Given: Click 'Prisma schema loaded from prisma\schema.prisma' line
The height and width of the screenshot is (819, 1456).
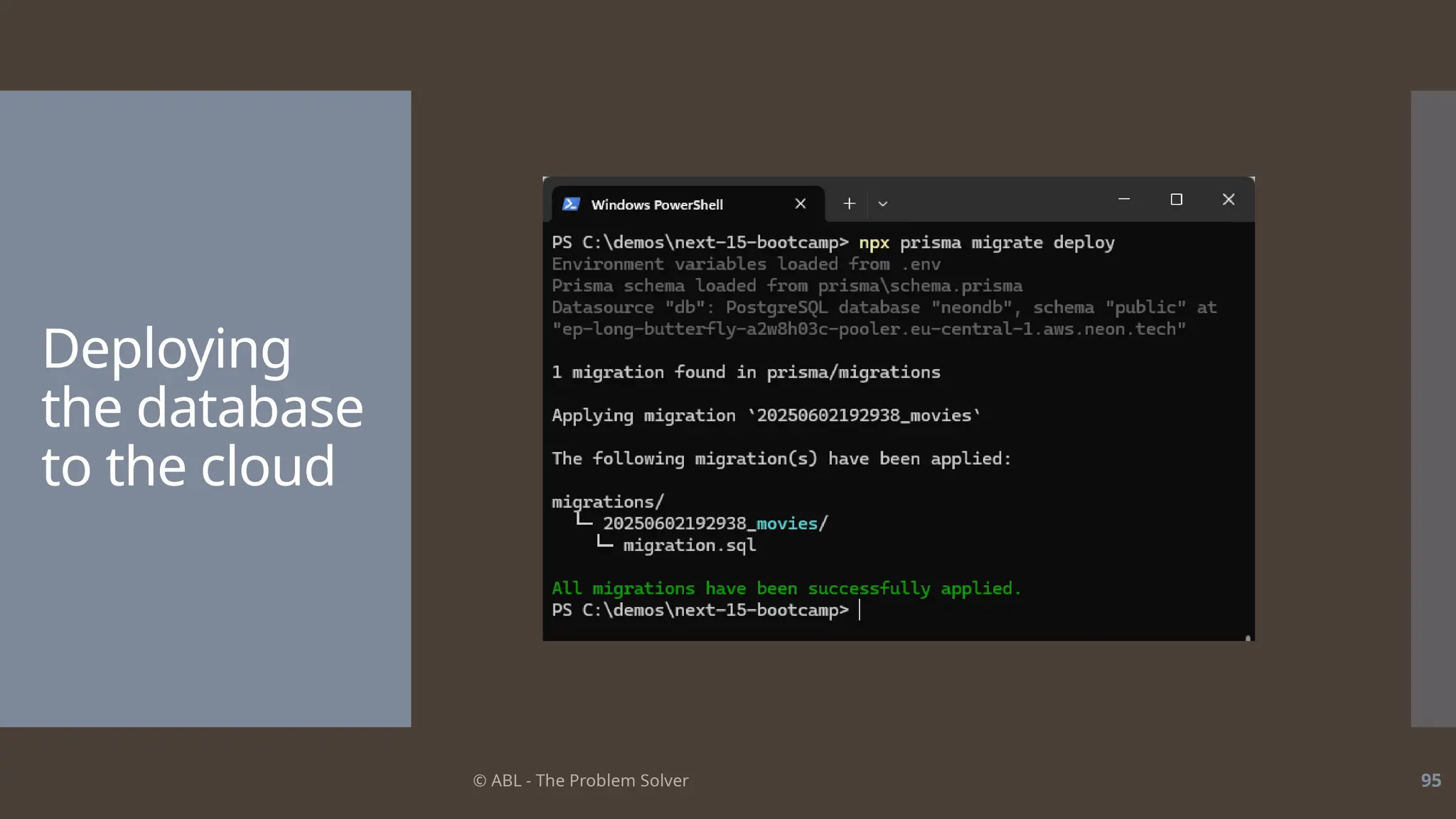Looking at the screenshot, I should click(x=787, y=286).
